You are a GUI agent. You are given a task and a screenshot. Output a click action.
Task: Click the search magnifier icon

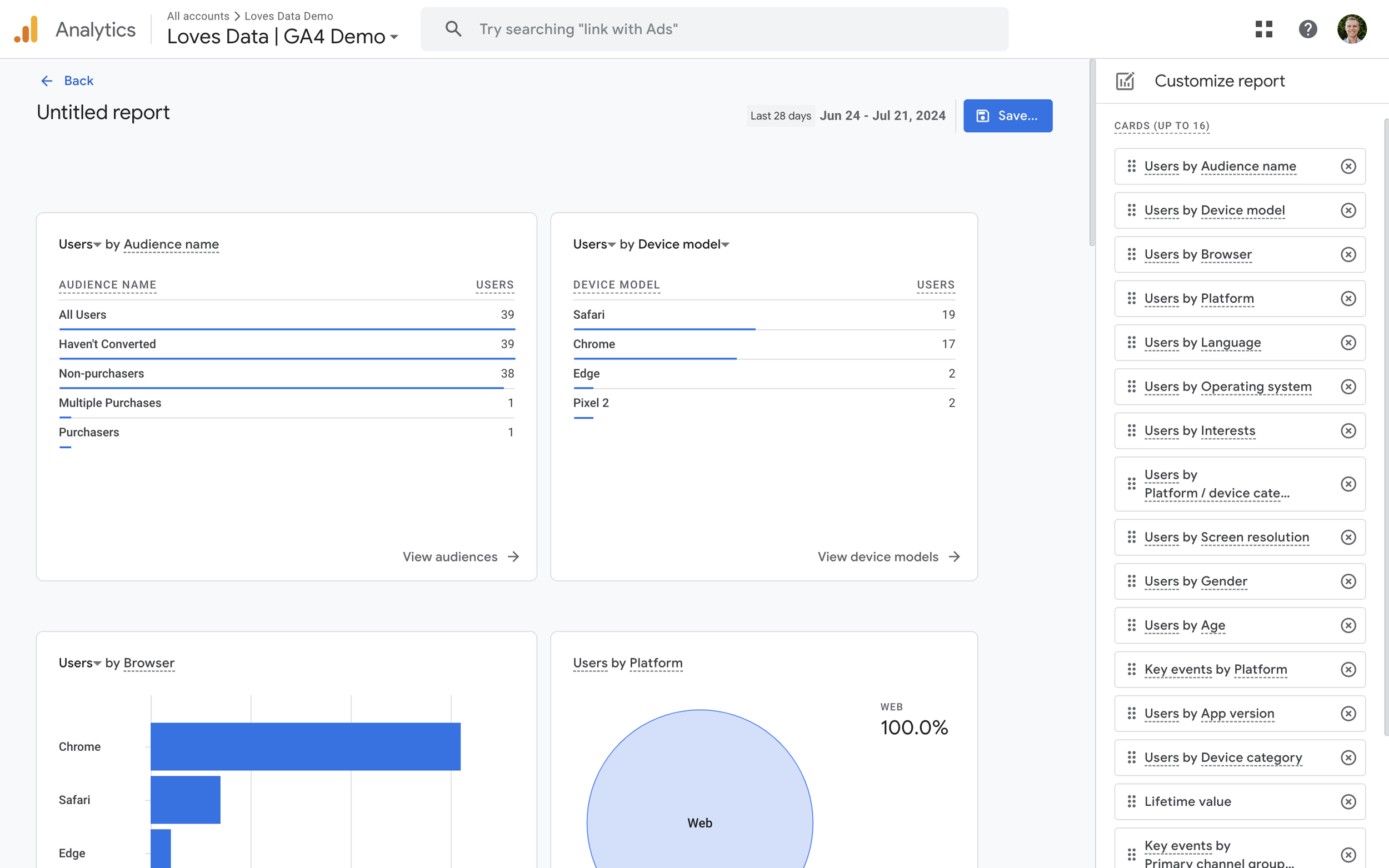pyautogui.click(x=453, y=29)
